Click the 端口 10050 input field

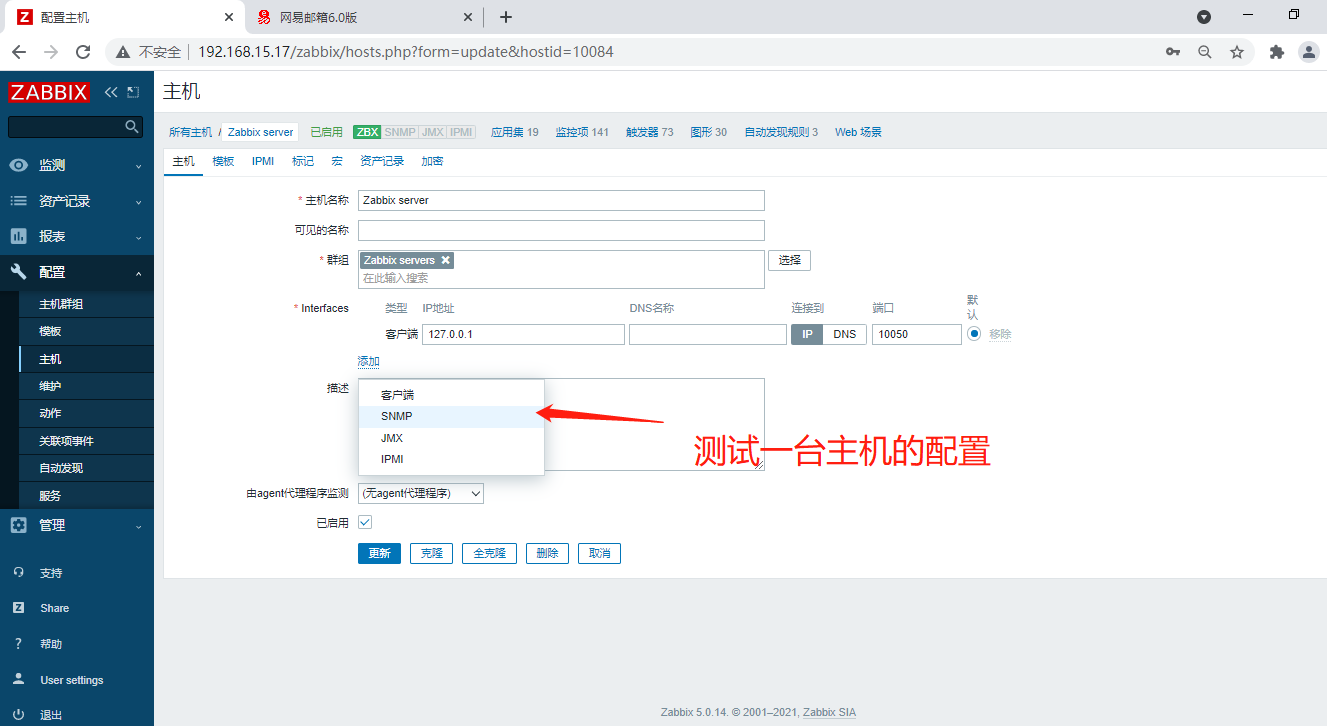pos(917,334)
